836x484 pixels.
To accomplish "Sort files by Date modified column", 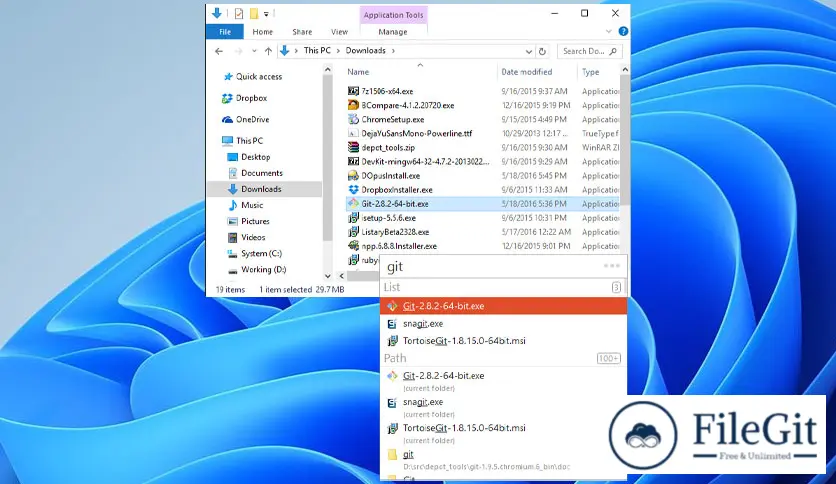I will [527, 72].
